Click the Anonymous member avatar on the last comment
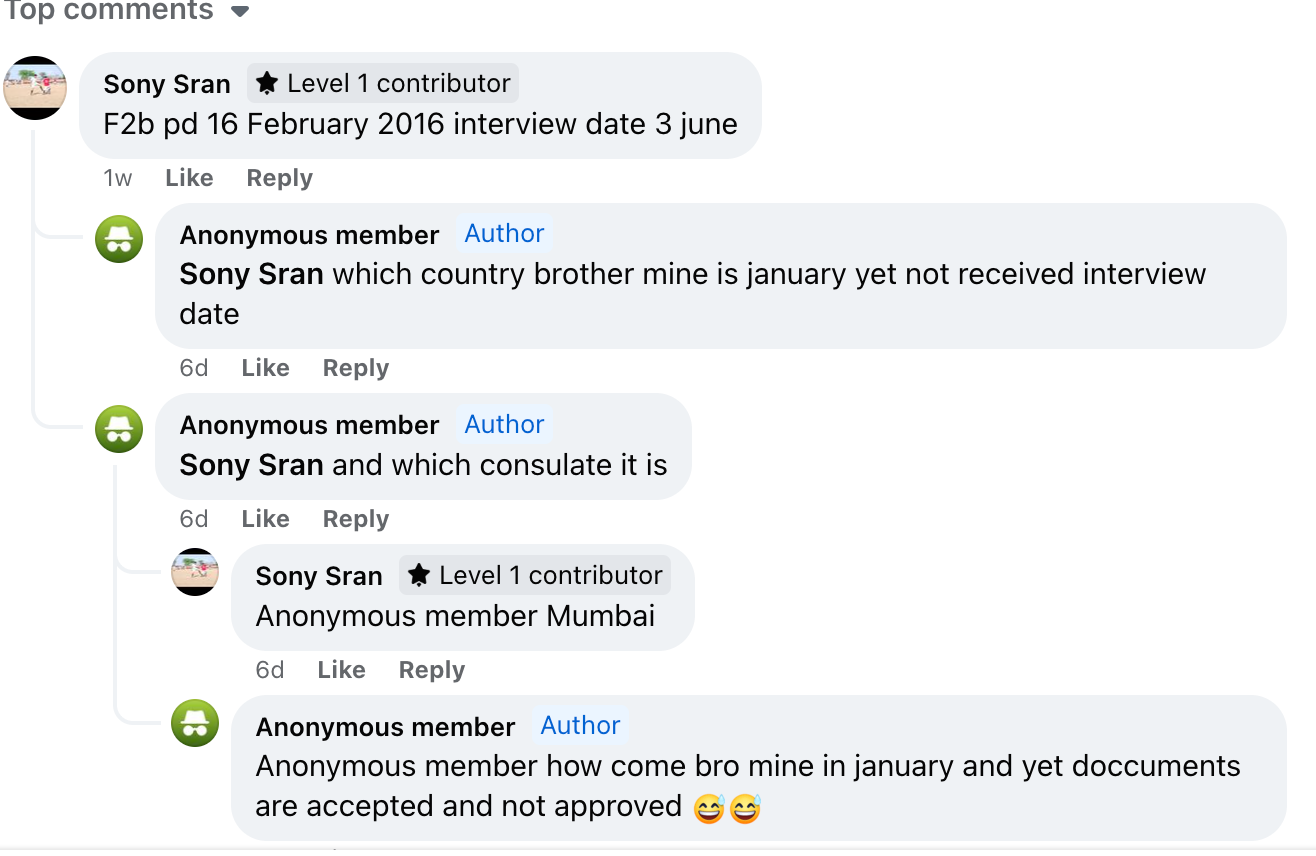This screenshot has height=856, width=1316. pos(195,723)
